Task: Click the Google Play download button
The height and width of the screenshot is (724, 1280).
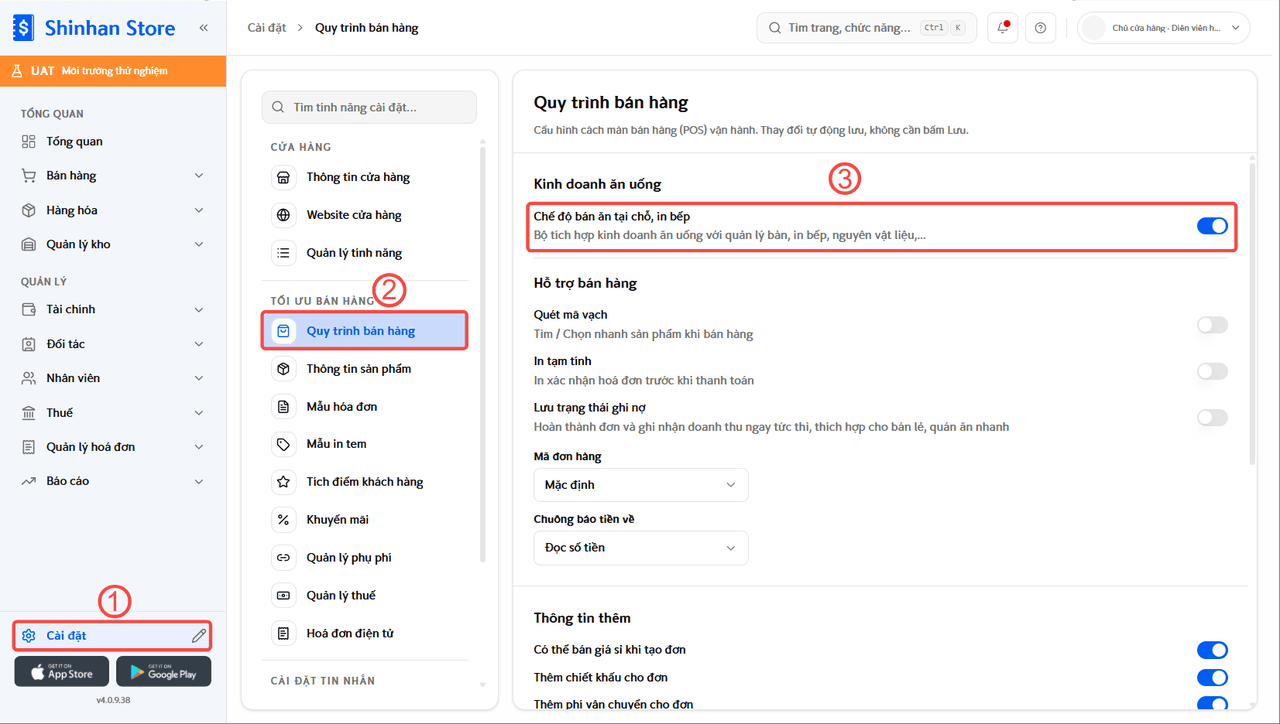Action: coord(163,672)
